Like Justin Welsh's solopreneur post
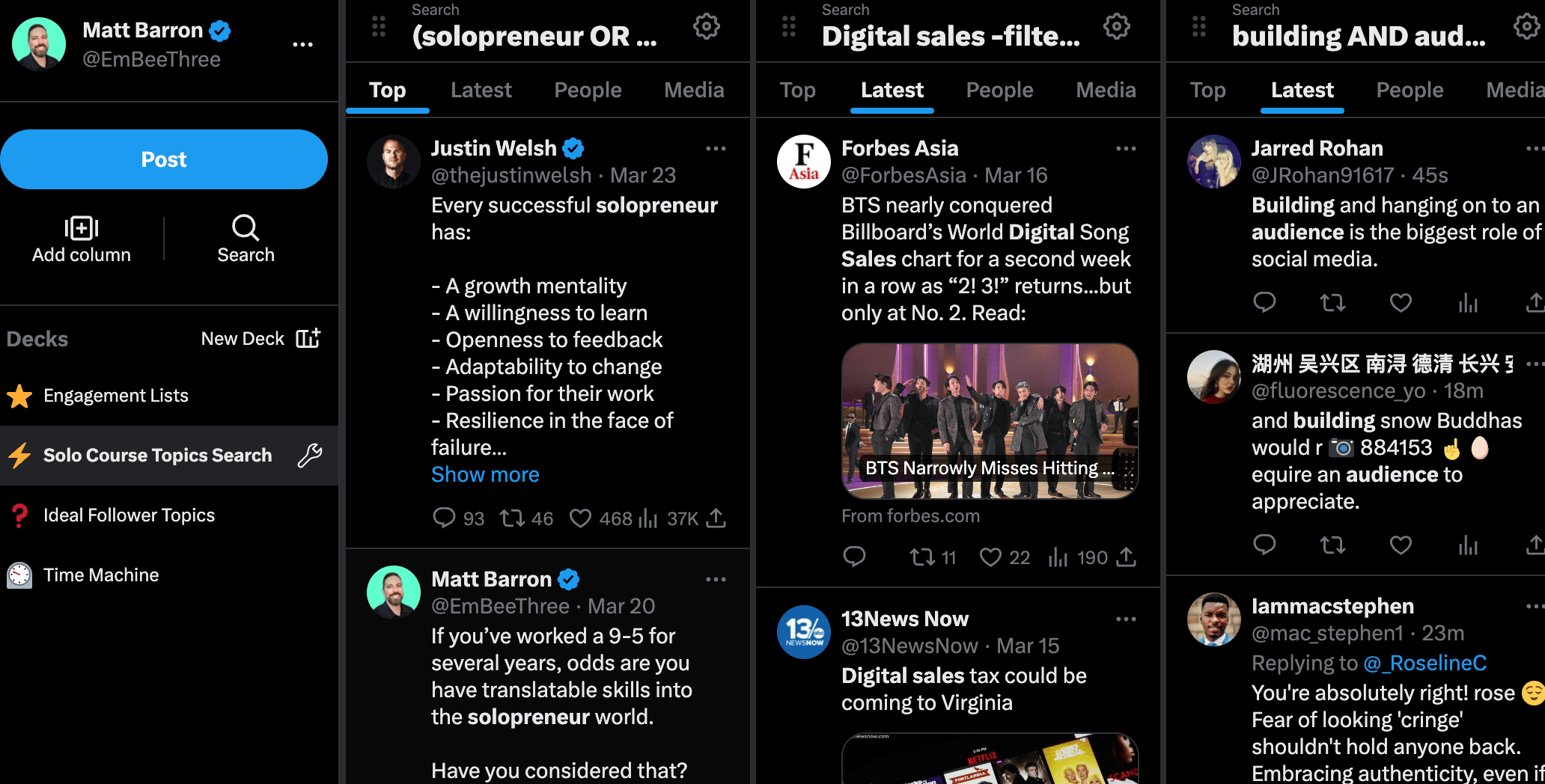1545x784 pixels. [x=580, y=518]
